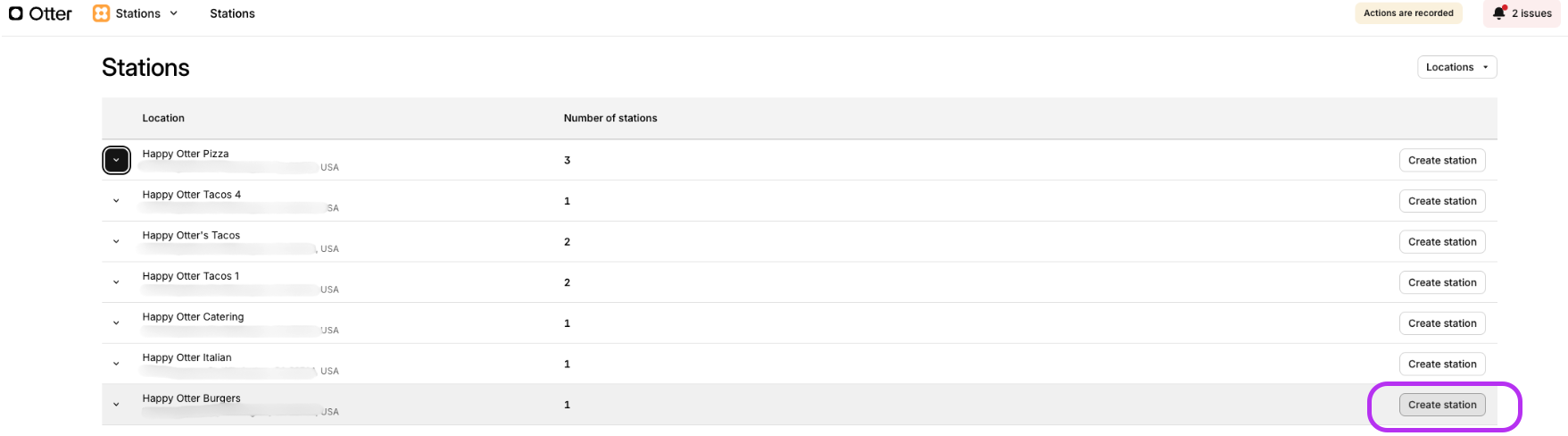Expand the Happy Otter Italian row
Viewport: 1568px width, 436px height.
(x=116, y=364)
